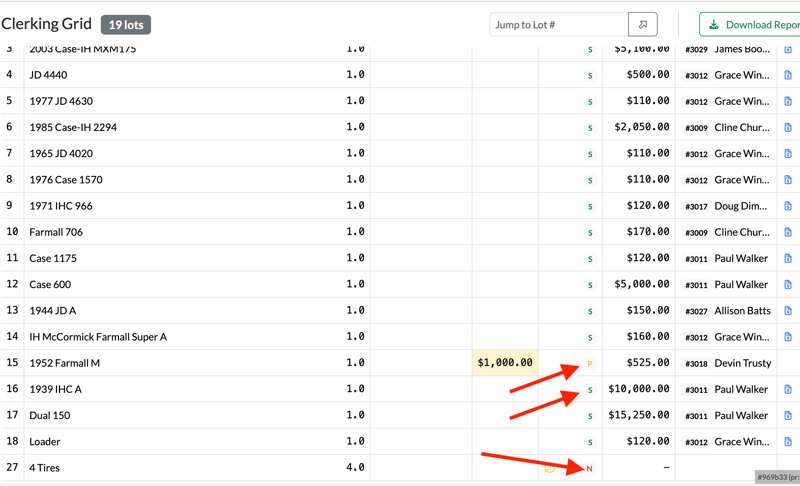Select item name 1939 IHC A
Screen dimensions: 800x486
click(55, 389)
